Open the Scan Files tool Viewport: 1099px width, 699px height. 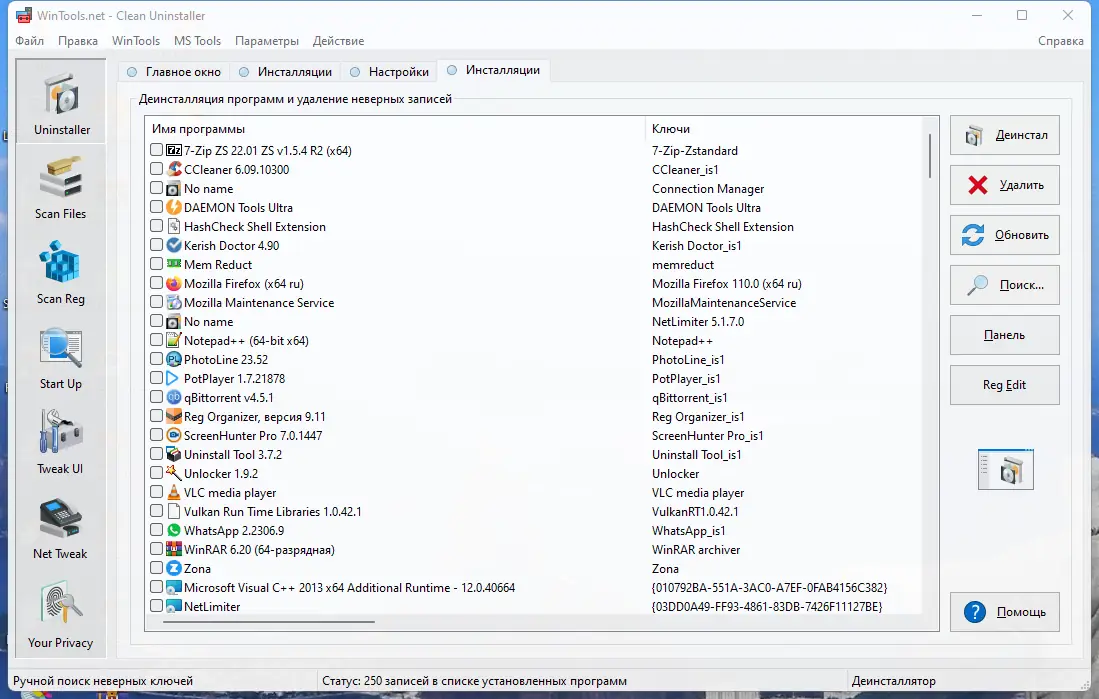[x=61, y=187]
